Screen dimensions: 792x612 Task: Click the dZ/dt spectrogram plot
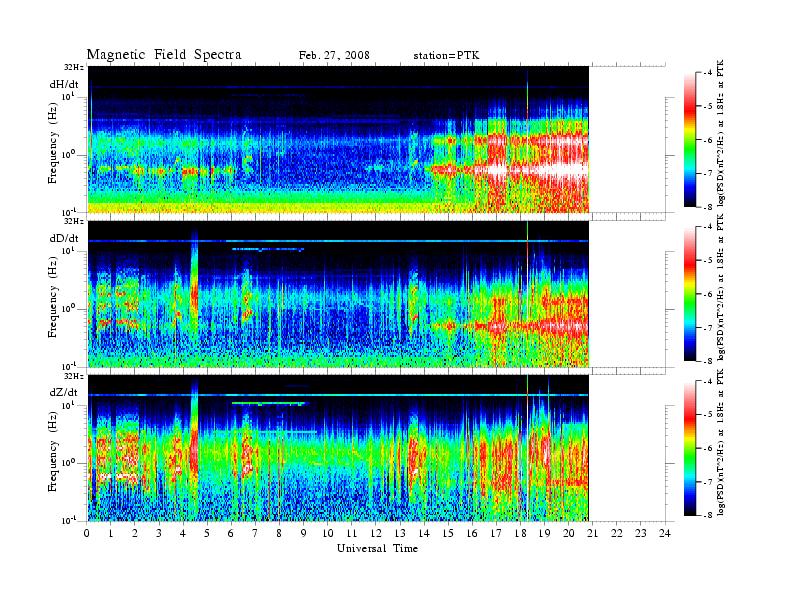(338, 448)
